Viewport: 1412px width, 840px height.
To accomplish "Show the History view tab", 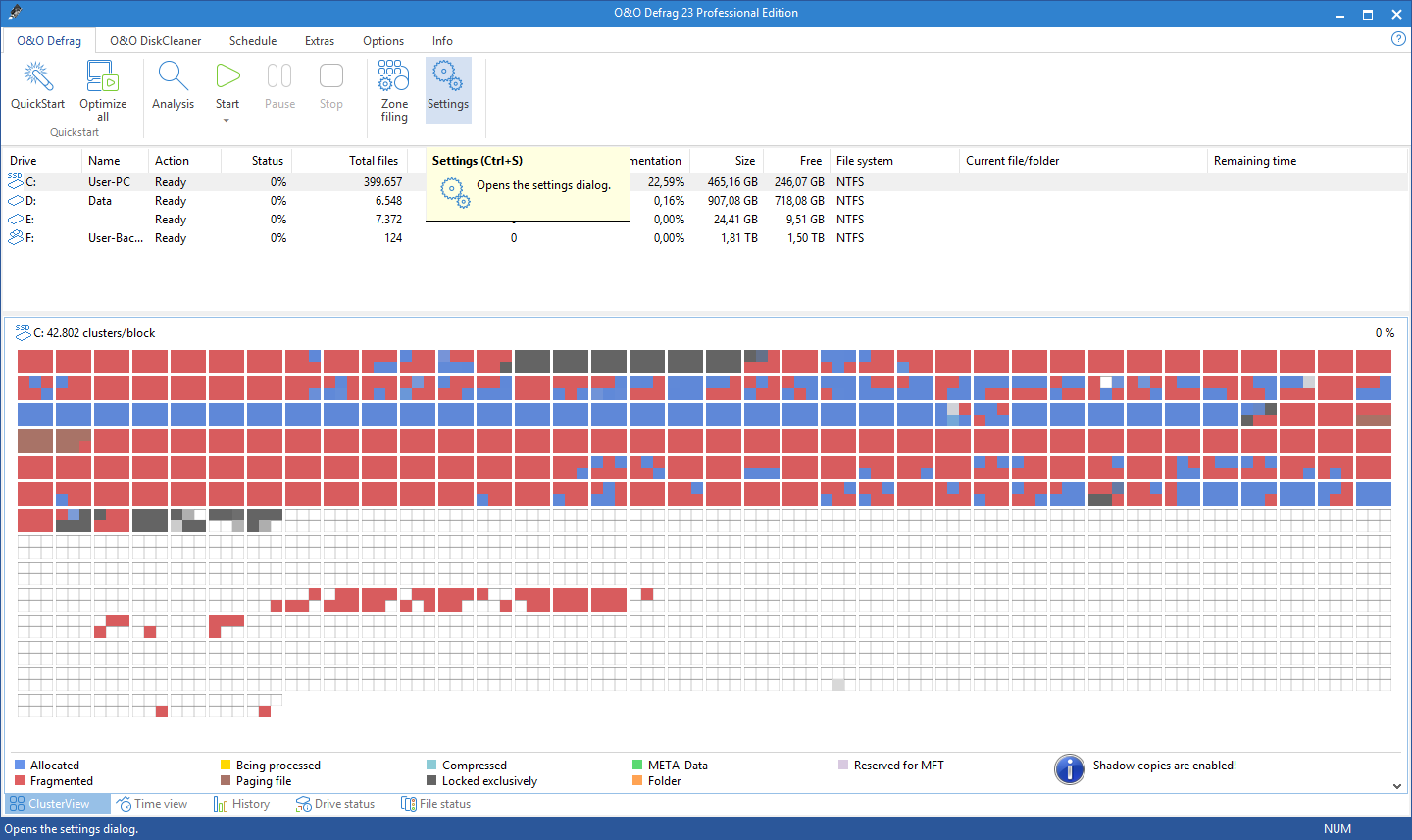I will tap(241, 804).
